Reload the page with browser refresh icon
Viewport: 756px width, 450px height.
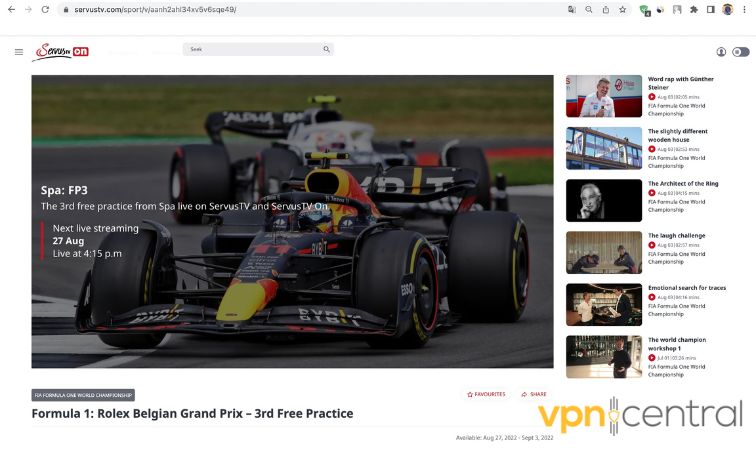[45, 9]
